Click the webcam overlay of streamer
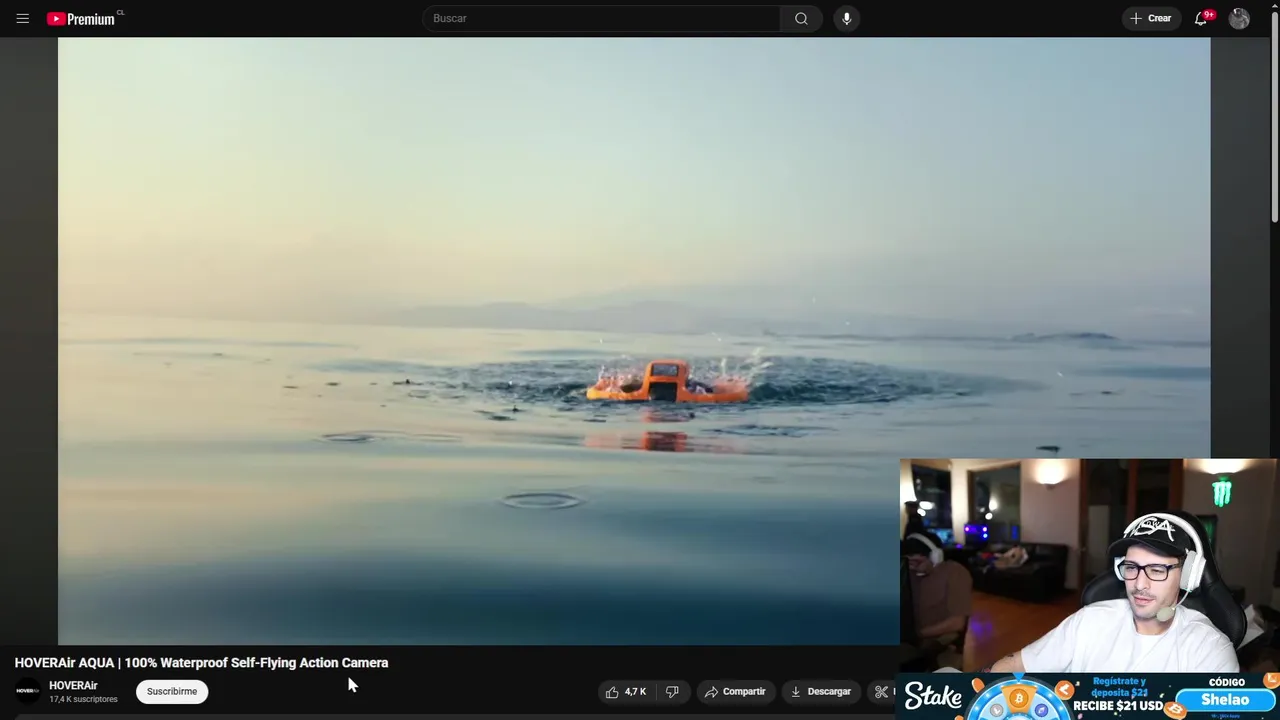1280x720 pixels. pos(1089,566)
